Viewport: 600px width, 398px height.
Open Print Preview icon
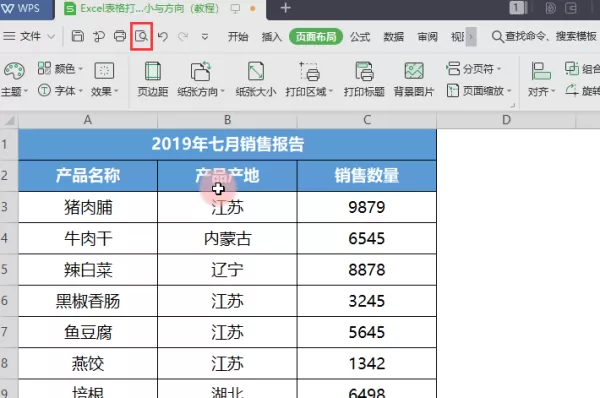tap(142, 36)
